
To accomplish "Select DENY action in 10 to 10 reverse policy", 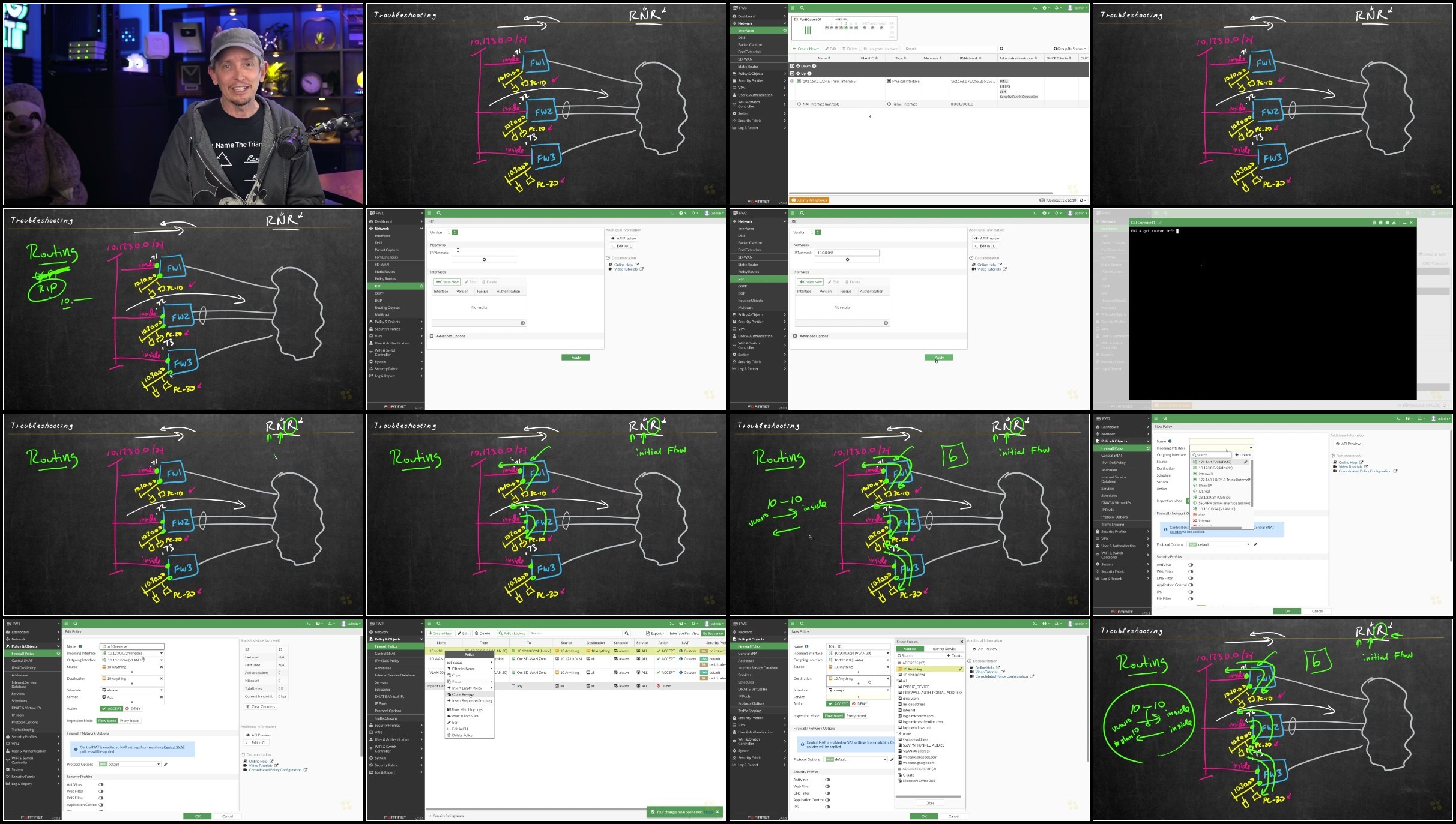I will point(133,709).
